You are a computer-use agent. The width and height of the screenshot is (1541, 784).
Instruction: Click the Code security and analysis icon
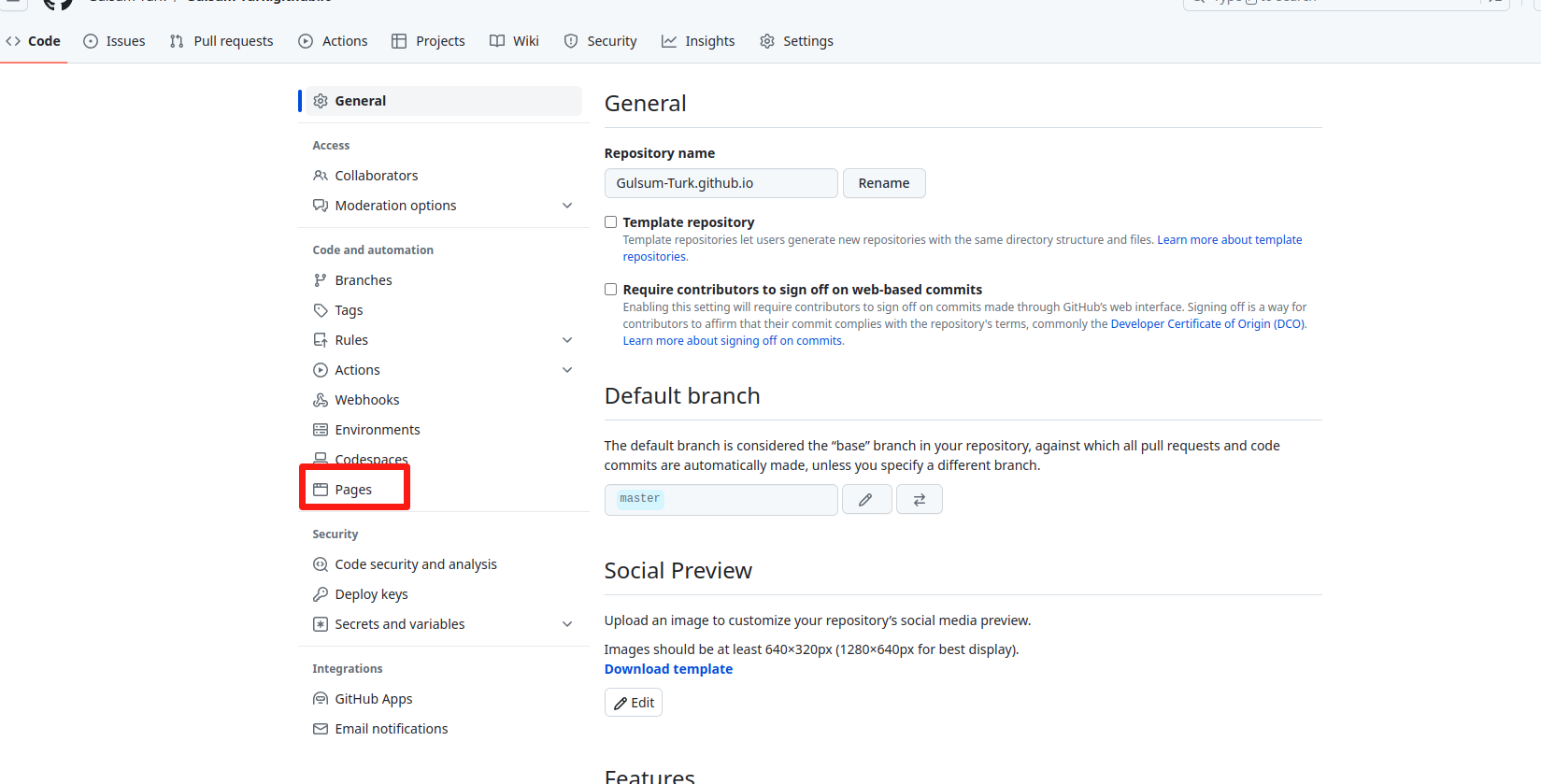tap(321, 564)
